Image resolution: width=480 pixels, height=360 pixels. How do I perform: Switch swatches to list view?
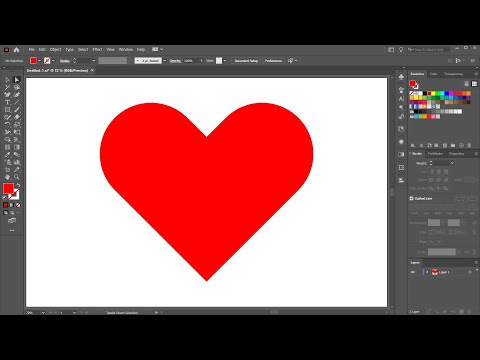467,84
